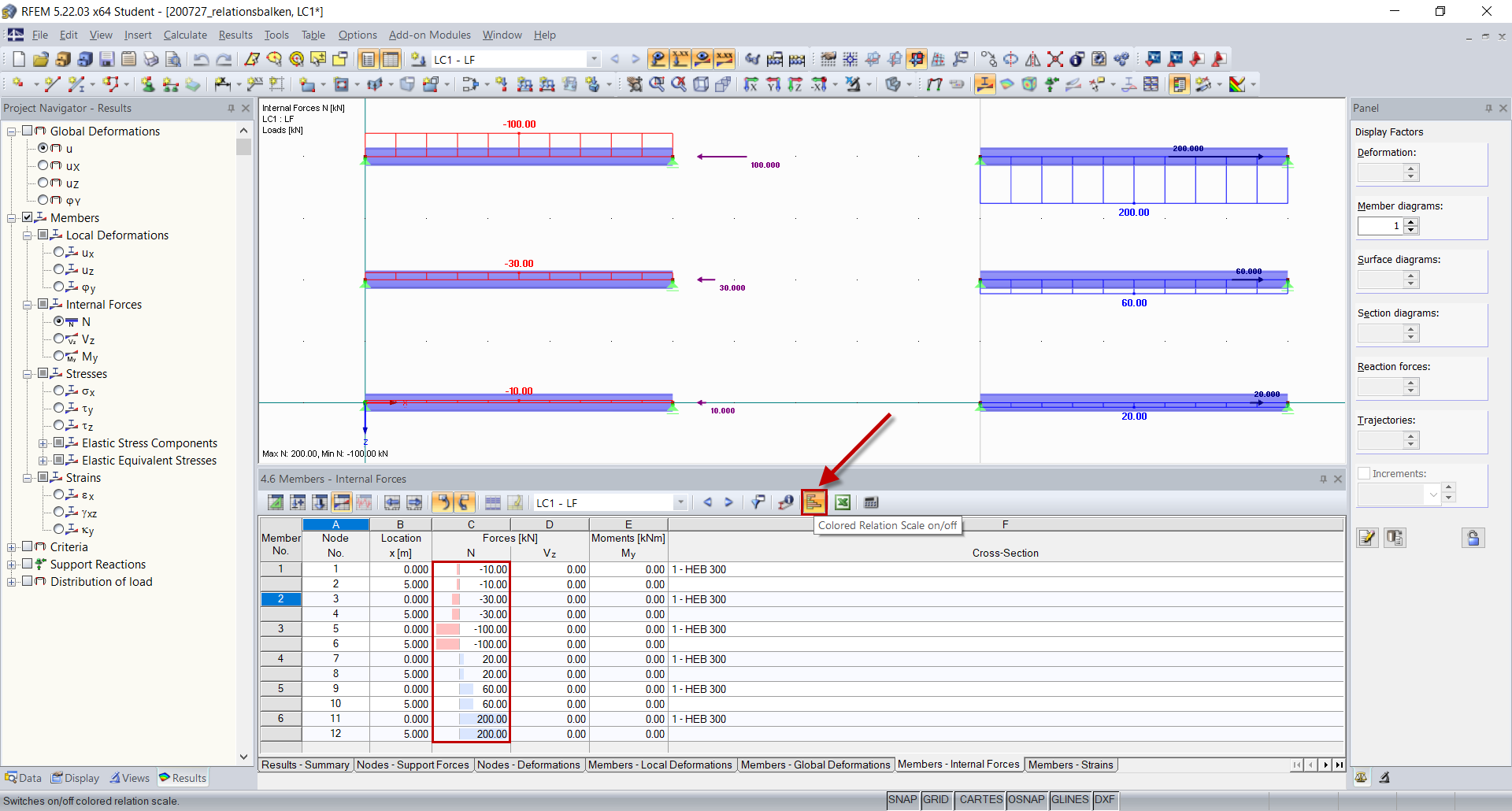Redo the last undone action
The width and height of the screenshot is (1512, 811).
224,59
